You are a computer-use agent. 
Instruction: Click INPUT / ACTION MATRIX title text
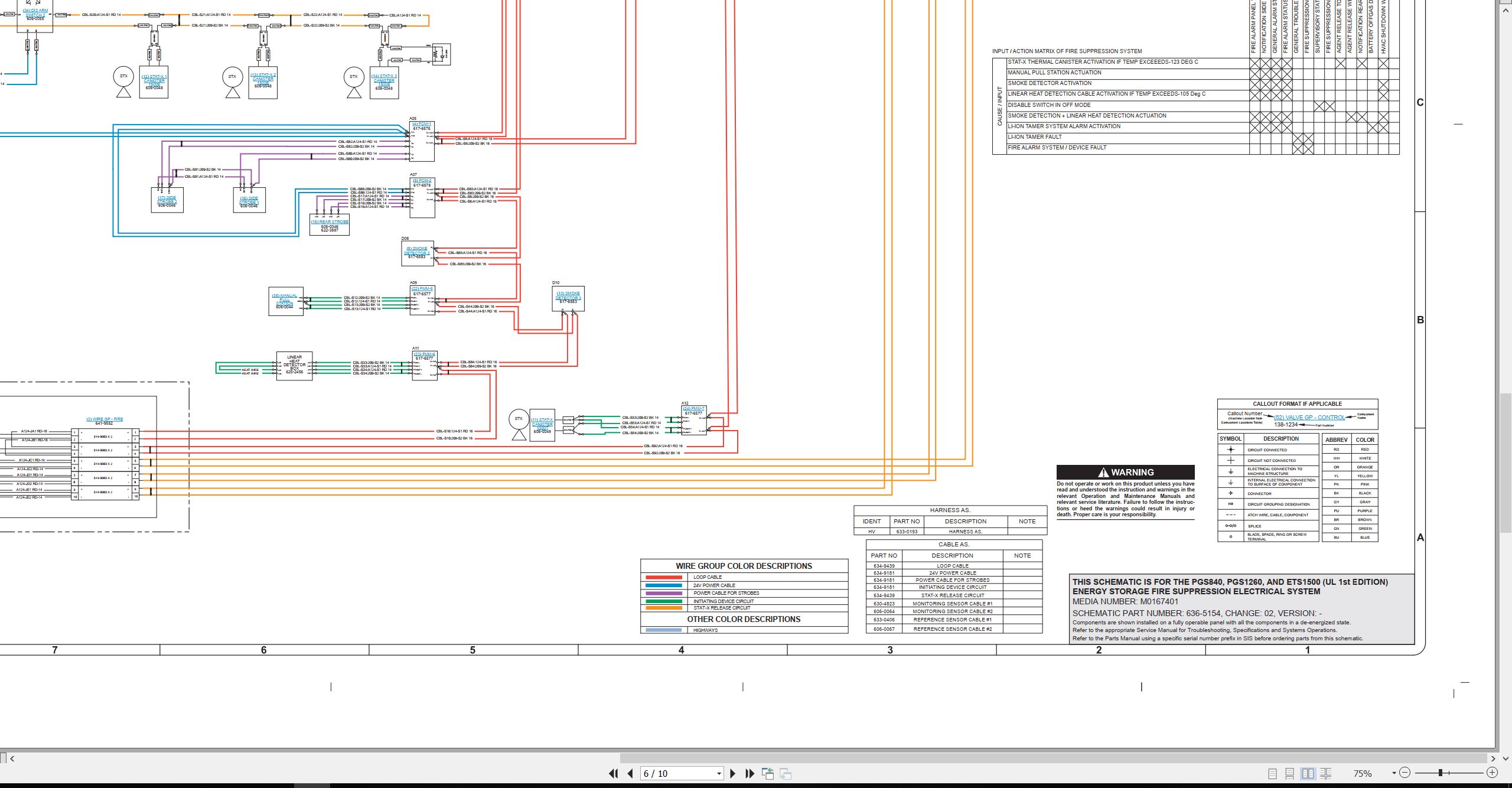point(1067,51)
